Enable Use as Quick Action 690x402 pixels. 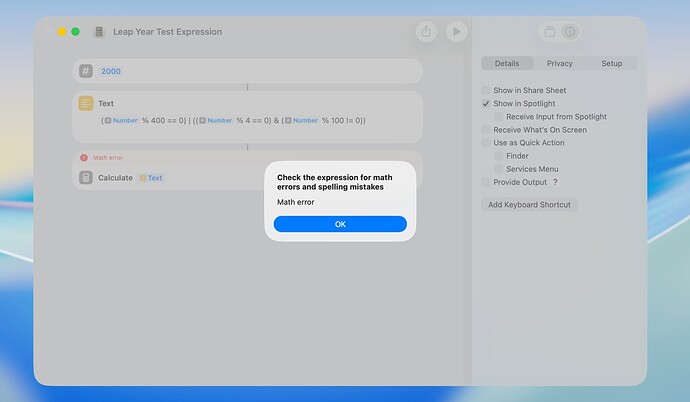486,143
